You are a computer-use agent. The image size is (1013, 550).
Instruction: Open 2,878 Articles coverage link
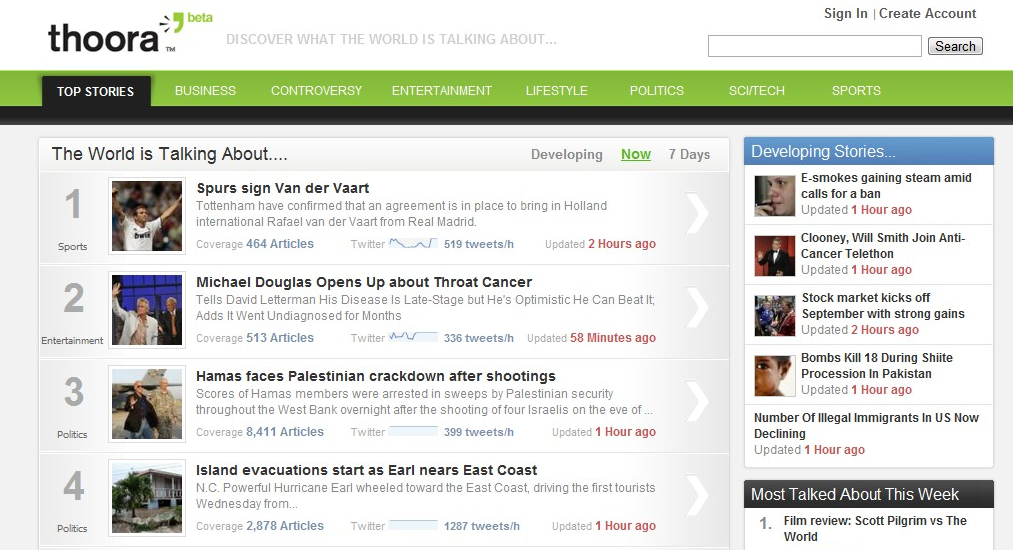pos(285,525)
